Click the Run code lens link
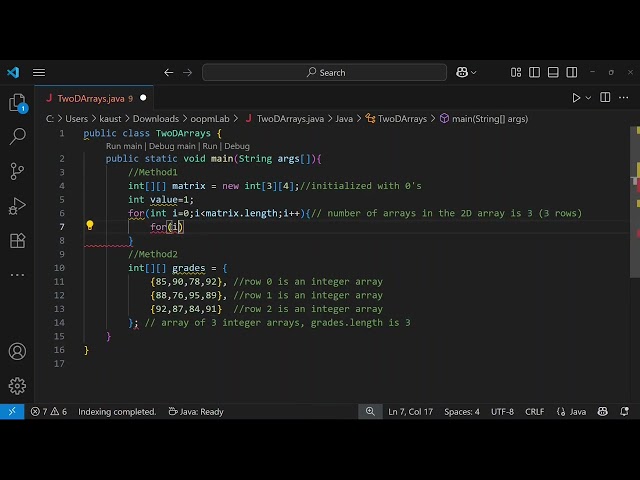 point(210,146)
